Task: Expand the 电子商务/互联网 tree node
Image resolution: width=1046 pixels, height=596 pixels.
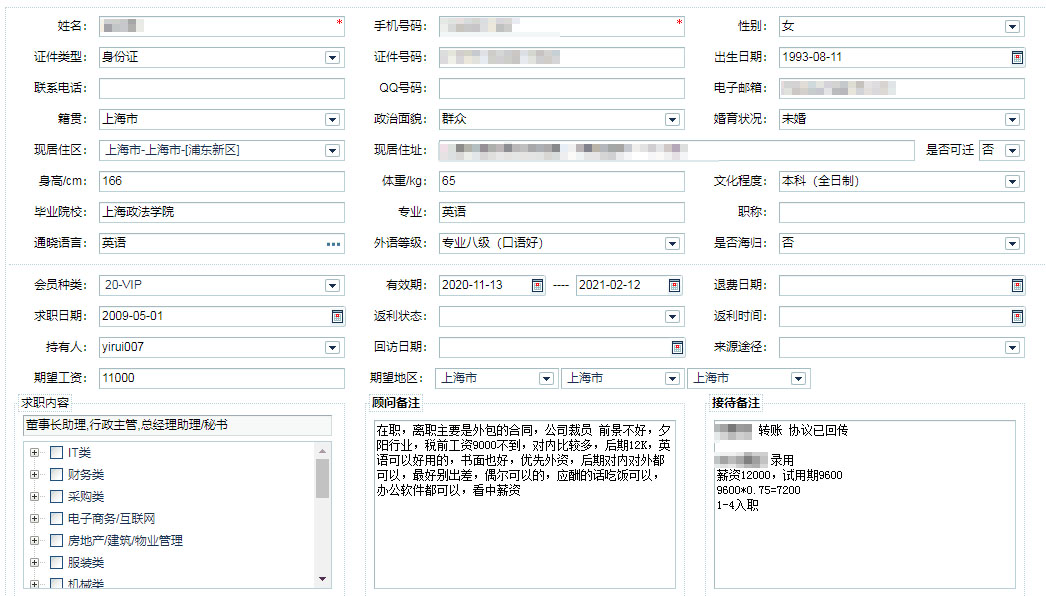Action: point(34,519)
